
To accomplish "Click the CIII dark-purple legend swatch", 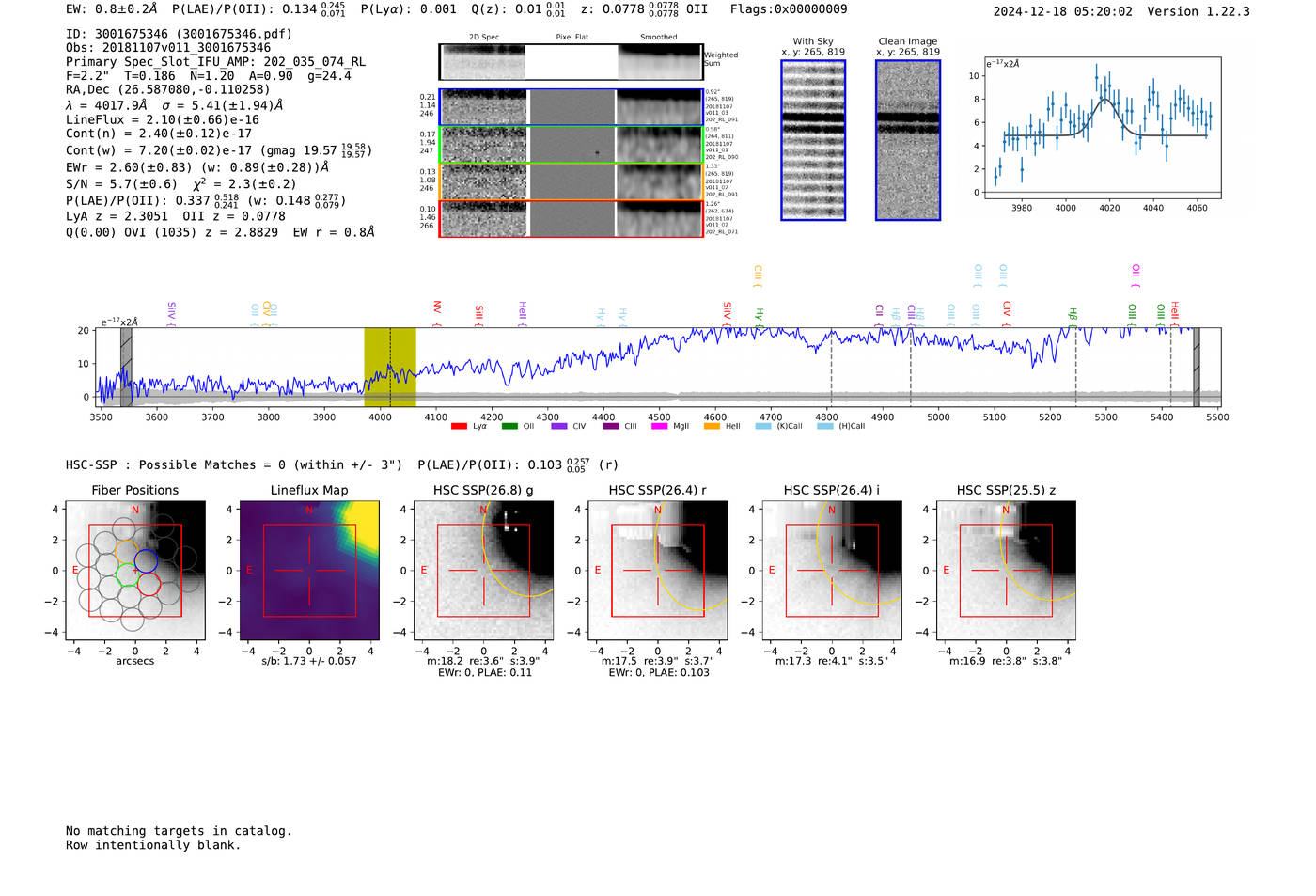I will pyautogui.click(x=611, y=426).
